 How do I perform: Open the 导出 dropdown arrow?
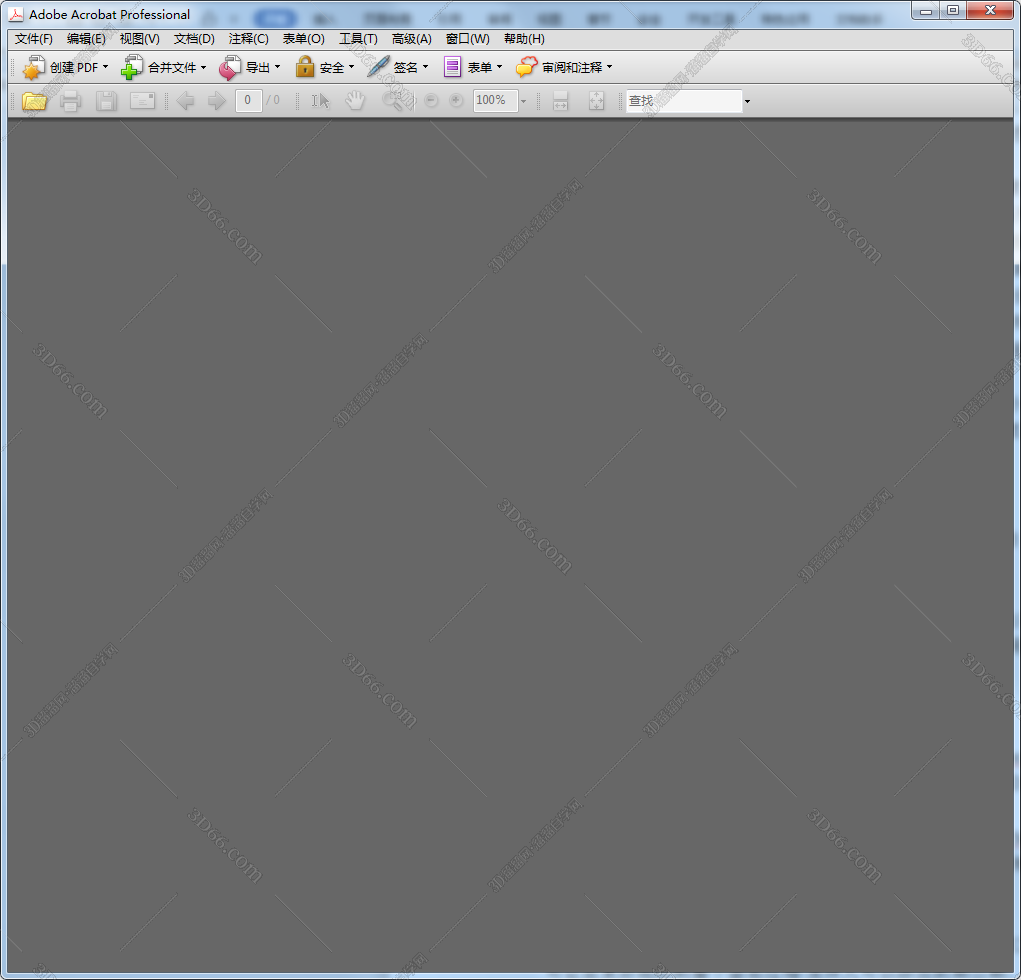279,66
